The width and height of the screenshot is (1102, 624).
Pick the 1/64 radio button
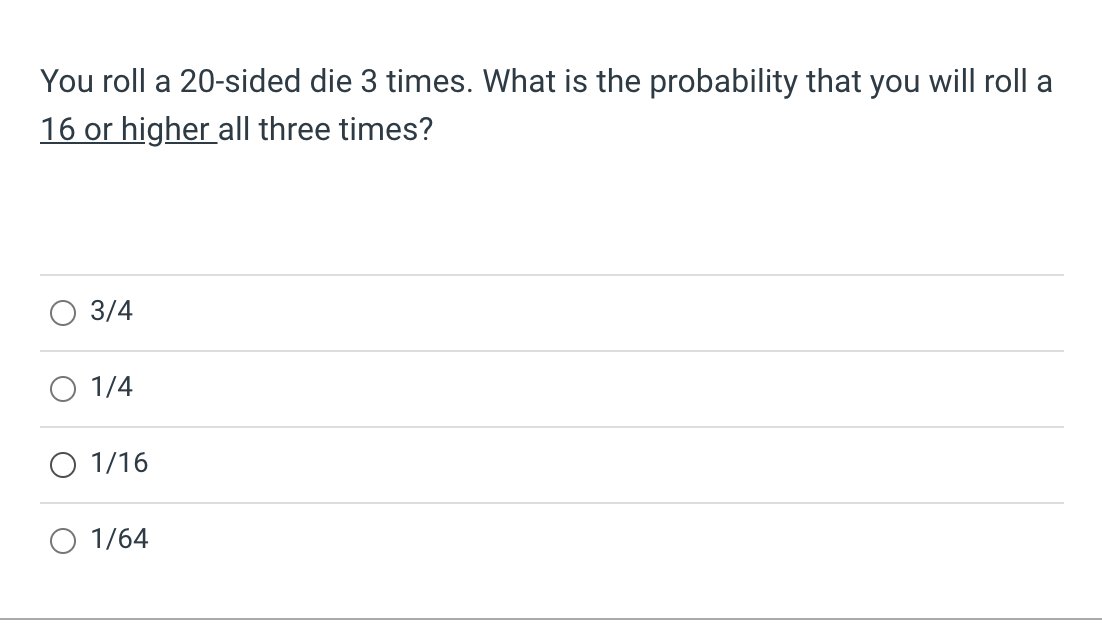pos(63,540)
